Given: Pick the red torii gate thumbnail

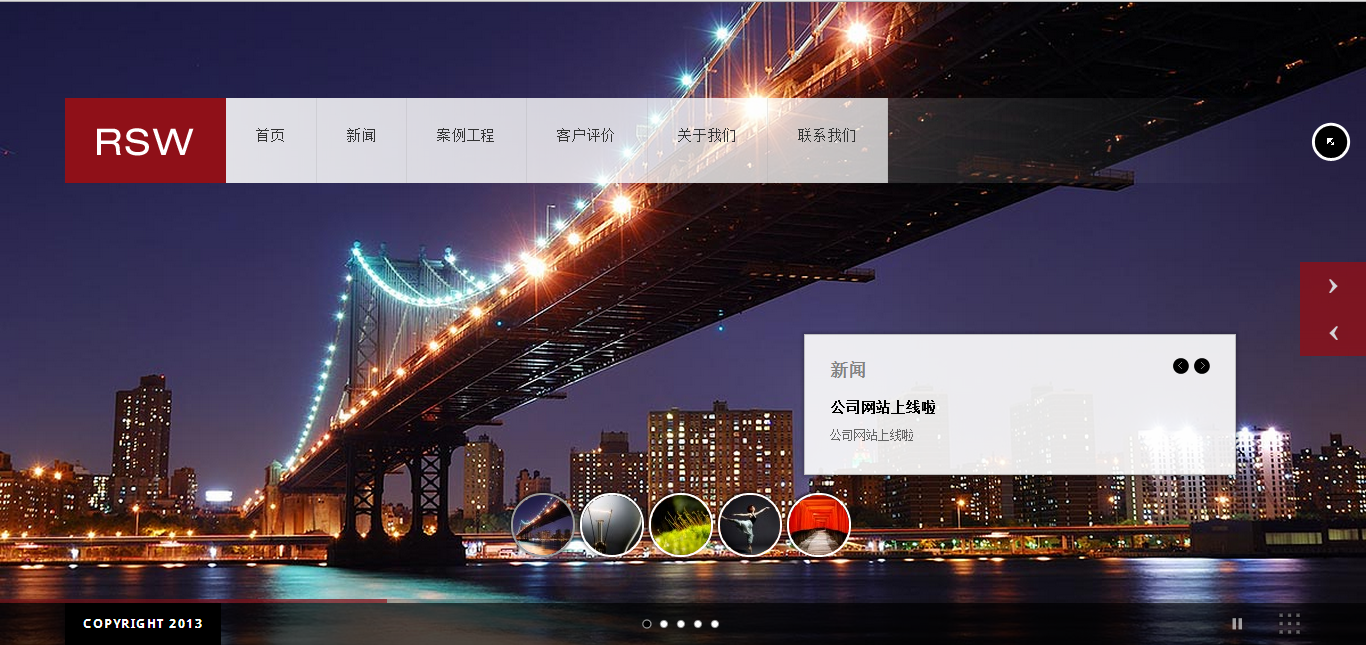Looking at the screenshot, I should (x=819, y=525).
